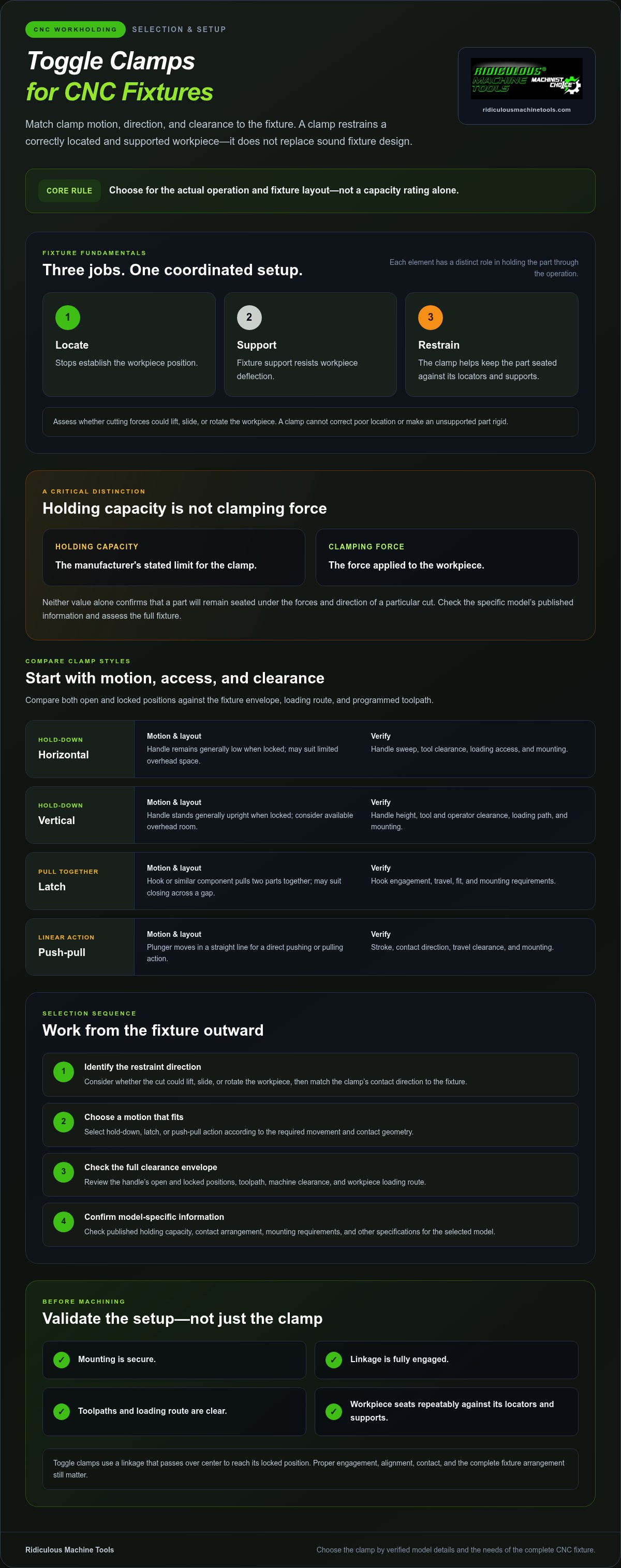Click step 2 circle for choosing motion

coord(63,1122)
